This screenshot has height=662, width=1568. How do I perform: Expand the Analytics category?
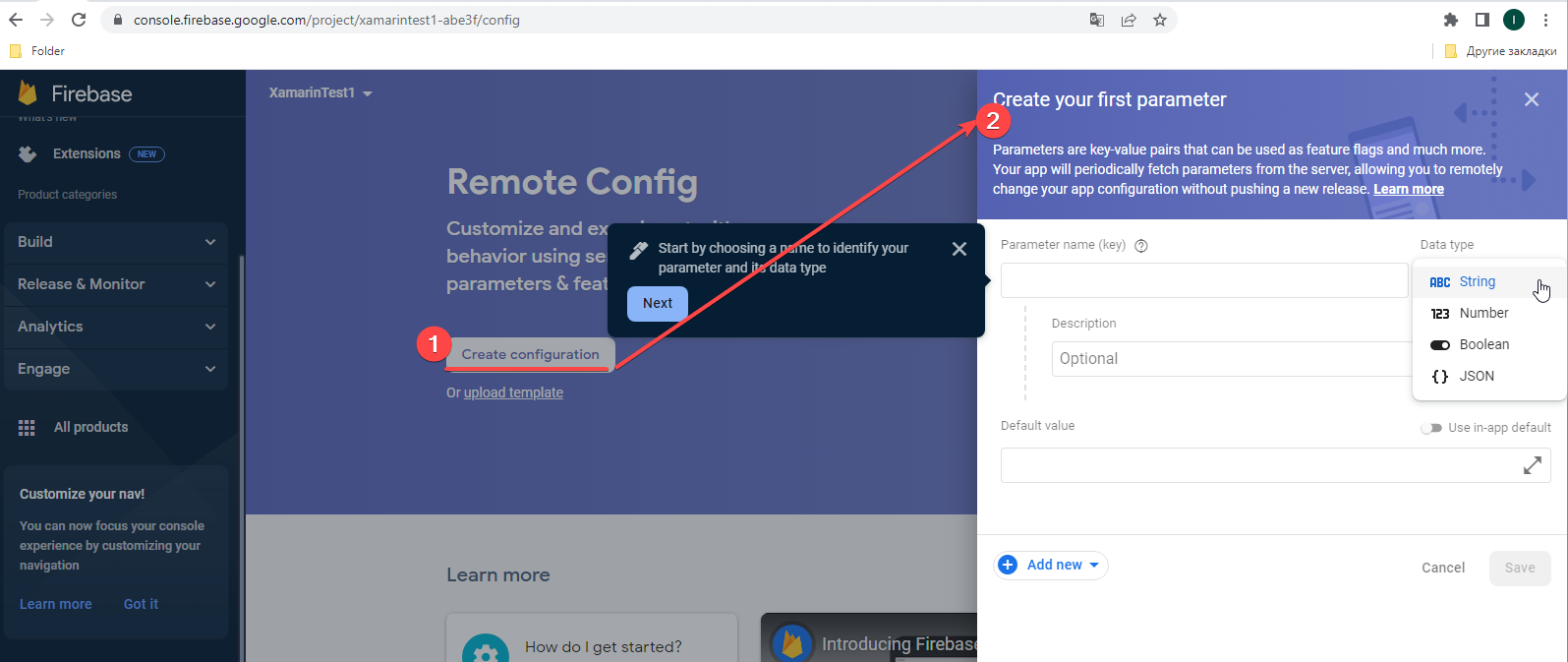(116, 327)
